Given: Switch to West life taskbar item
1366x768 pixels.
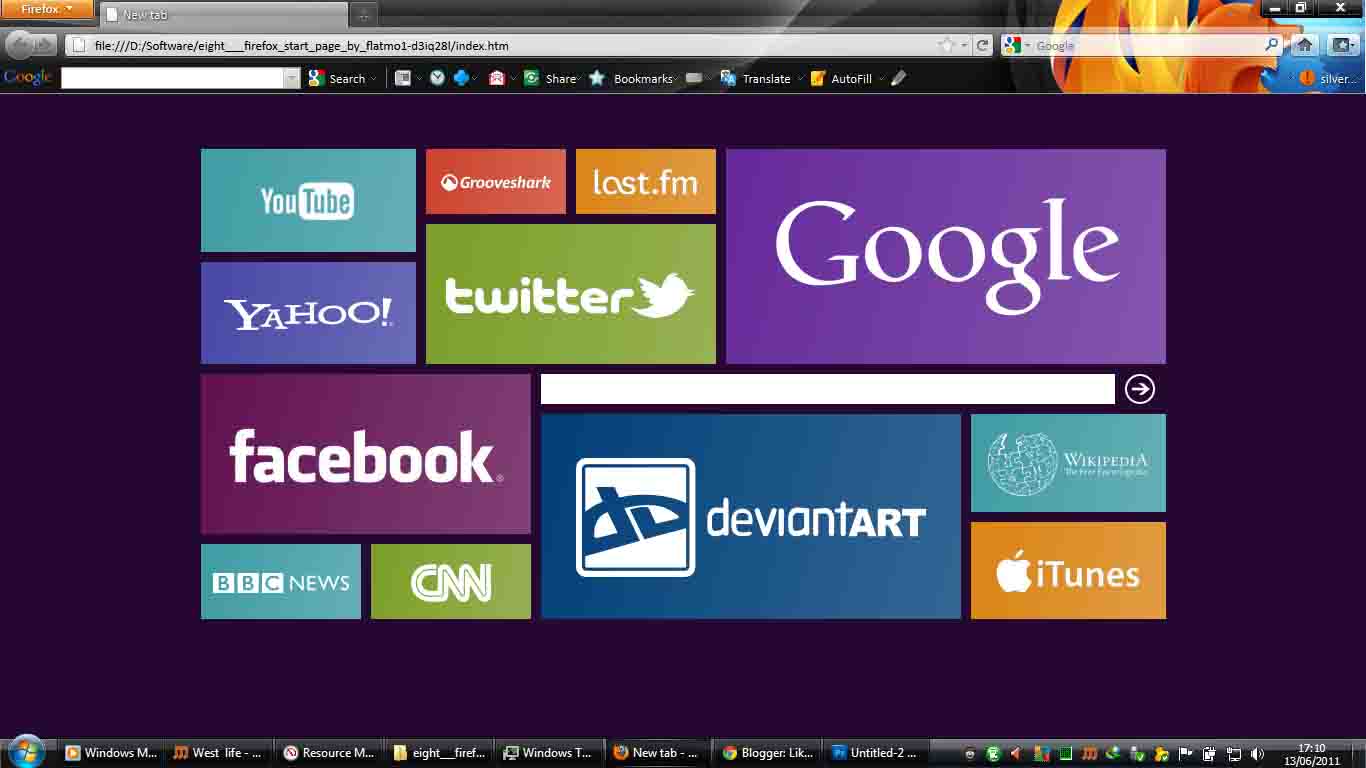Looking at the screenshot, I should coord(219,753).
